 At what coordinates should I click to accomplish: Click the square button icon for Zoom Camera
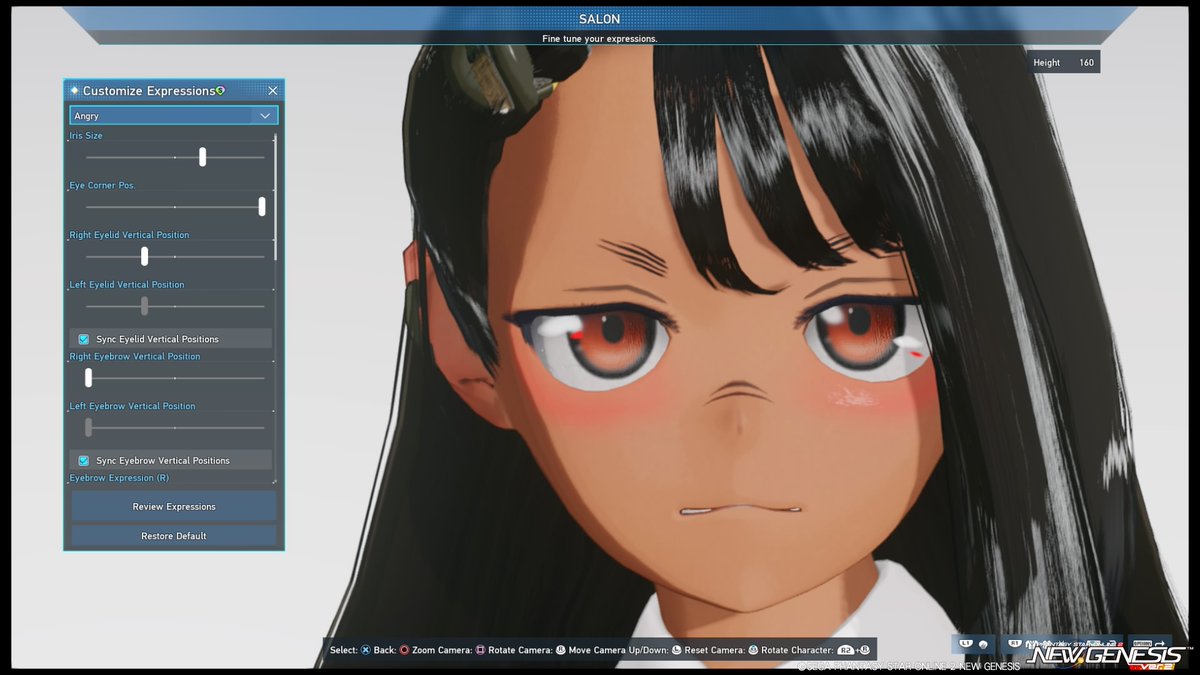[480, 650]
